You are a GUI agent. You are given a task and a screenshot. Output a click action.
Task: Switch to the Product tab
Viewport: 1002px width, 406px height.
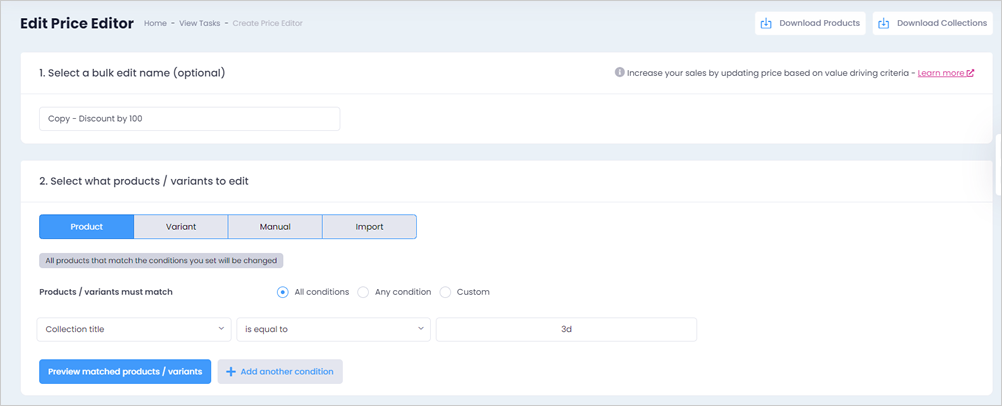click(x=86, y=226)
